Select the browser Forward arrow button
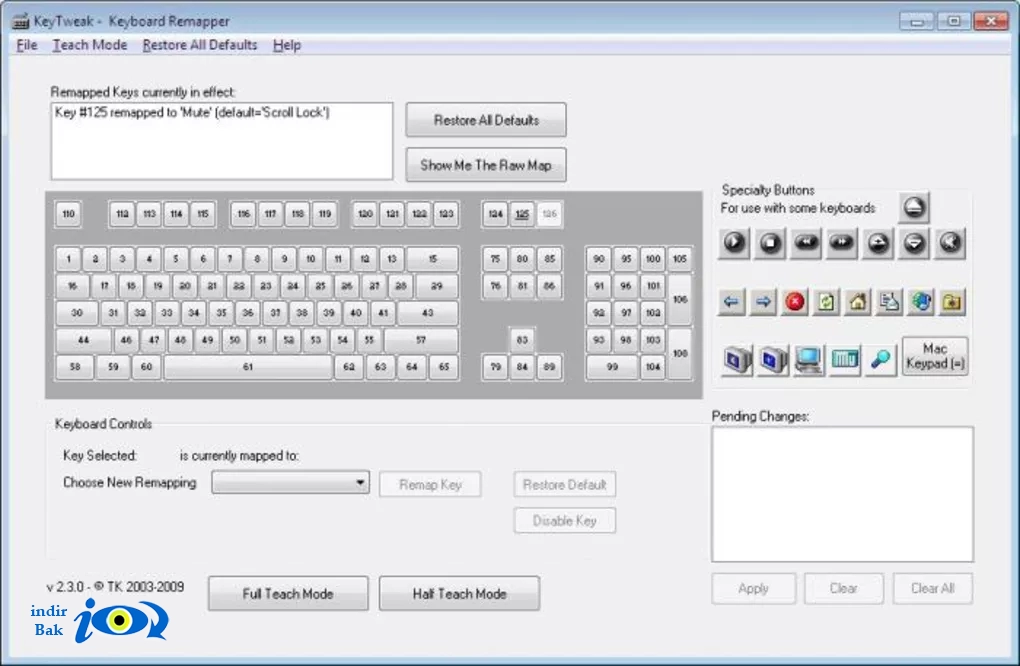 tap(763, 302)
